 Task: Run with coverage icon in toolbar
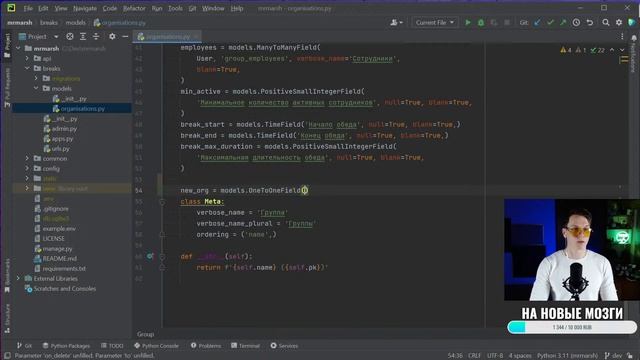[x=494, y=22]
